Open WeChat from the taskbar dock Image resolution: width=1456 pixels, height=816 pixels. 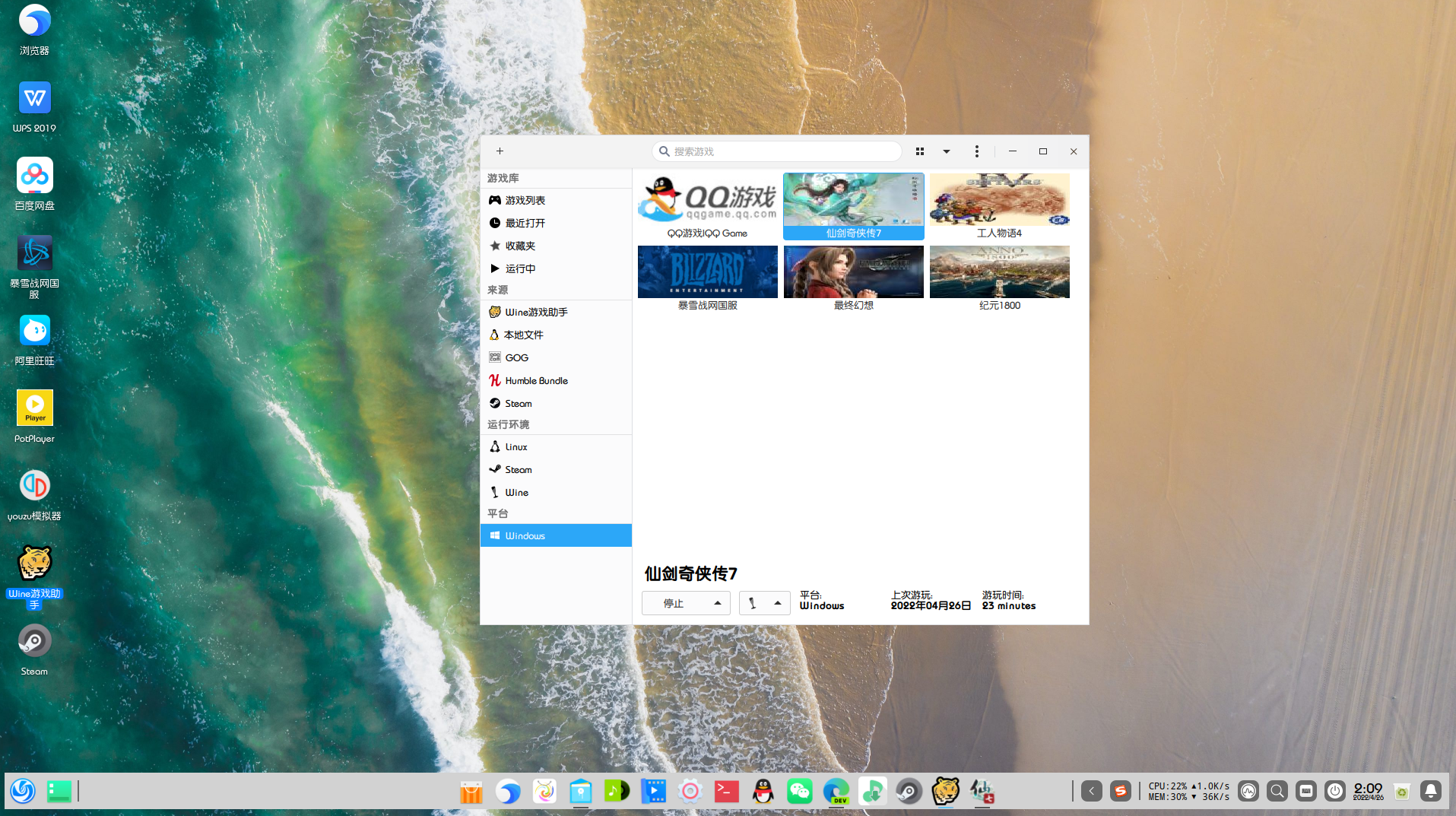tap(799, 792)
